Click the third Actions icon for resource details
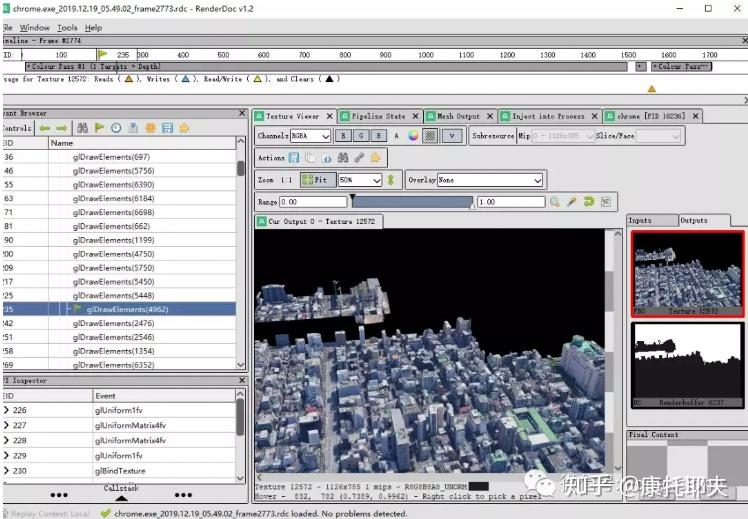The width and height of the screenshot is (748, 519). click(327, 157)
